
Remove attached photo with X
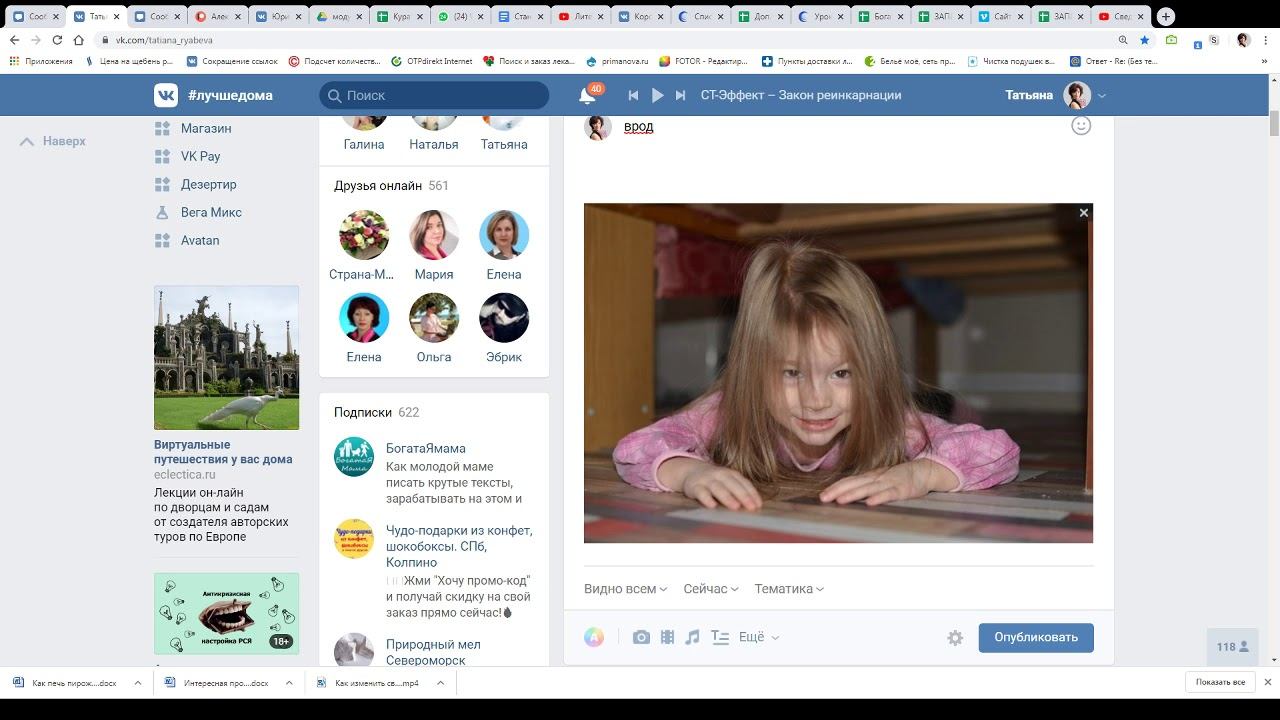tap(1083, 213)
